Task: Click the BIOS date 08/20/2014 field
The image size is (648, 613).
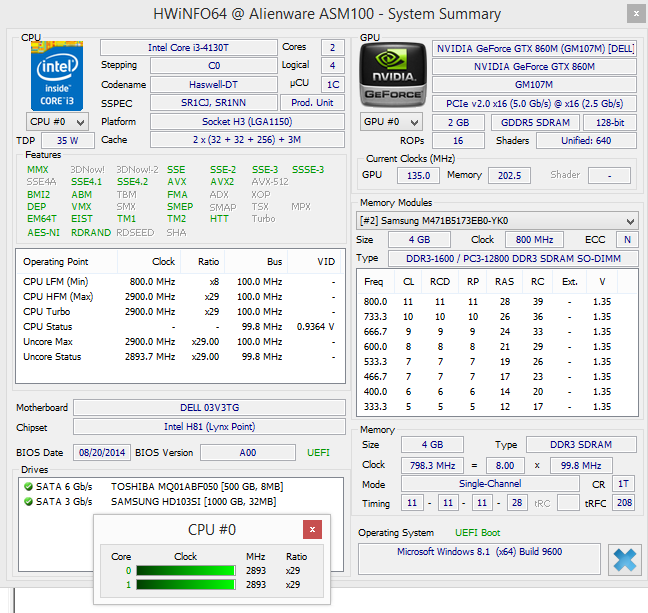Action: coord(102,453)
